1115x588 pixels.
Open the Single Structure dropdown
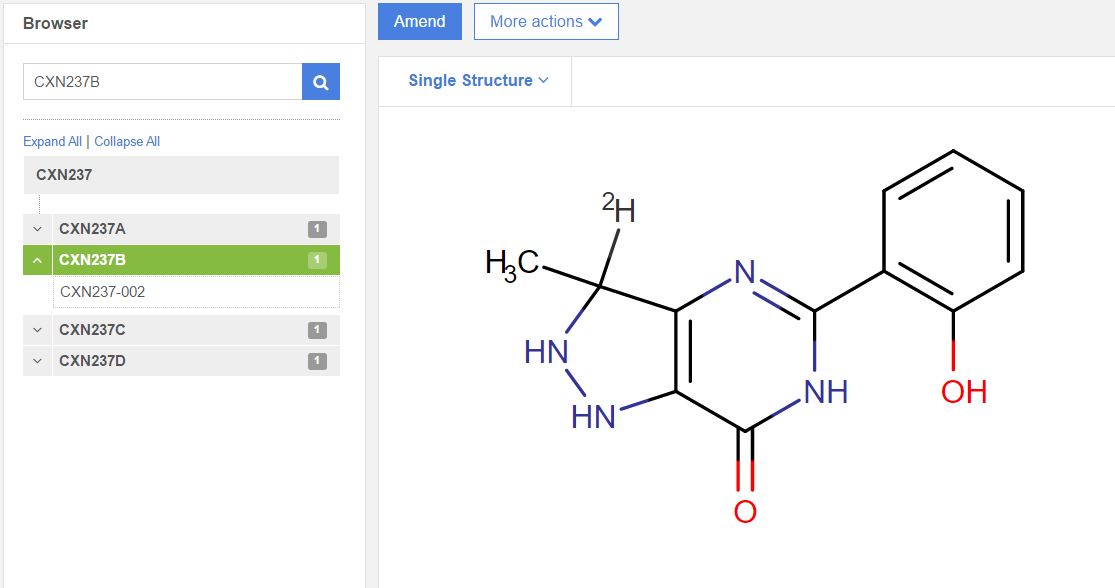click(x=478, y=81)
